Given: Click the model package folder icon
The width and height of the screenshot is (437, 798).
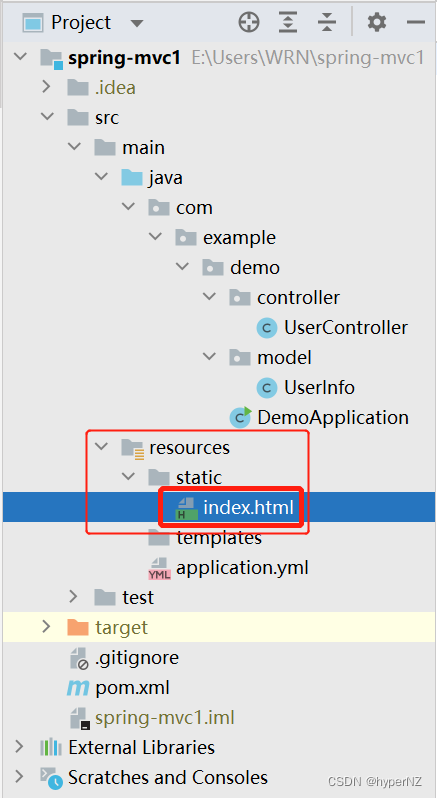Looking at the screenshot, I should 240,358.
